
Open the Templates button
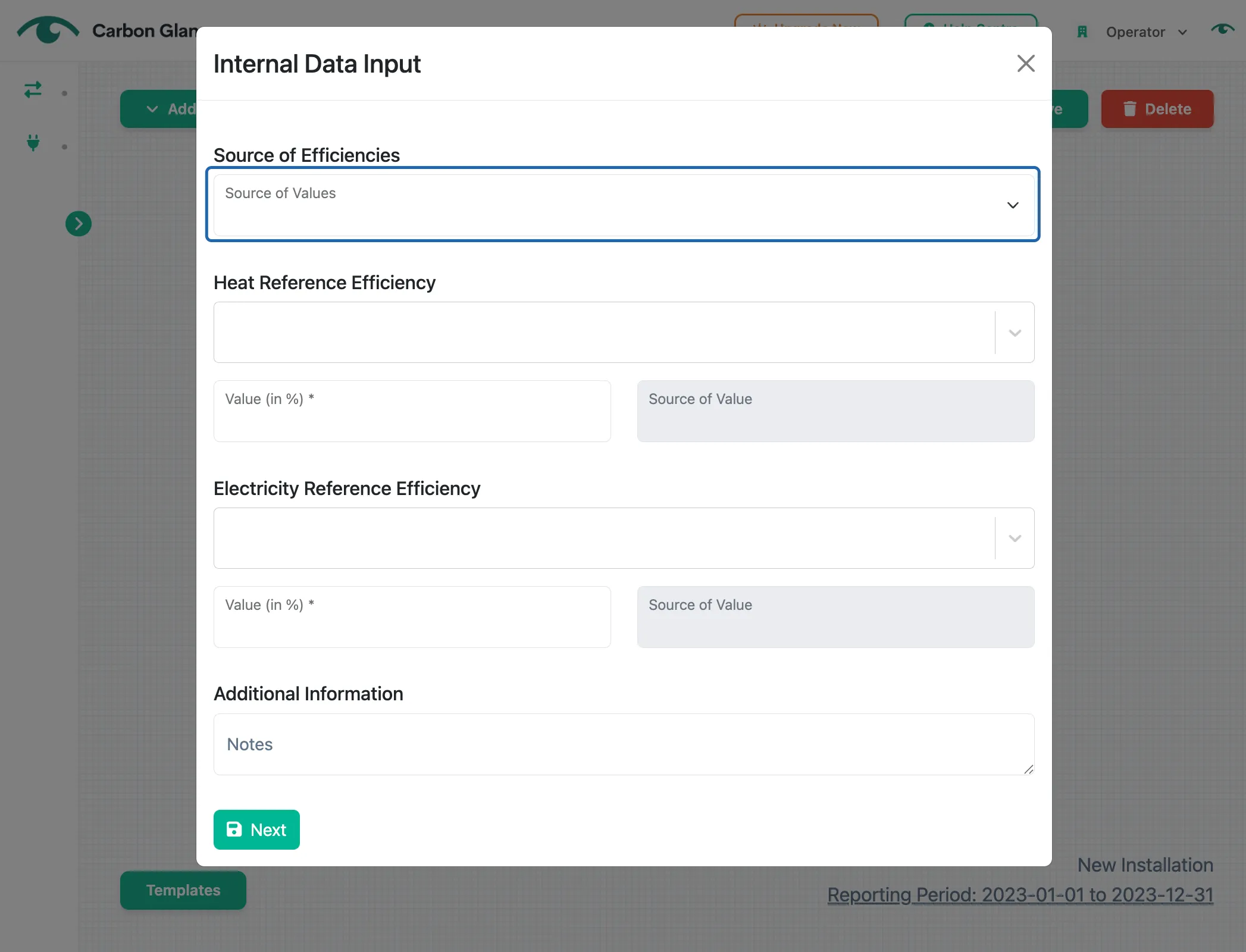coord(183,890)
